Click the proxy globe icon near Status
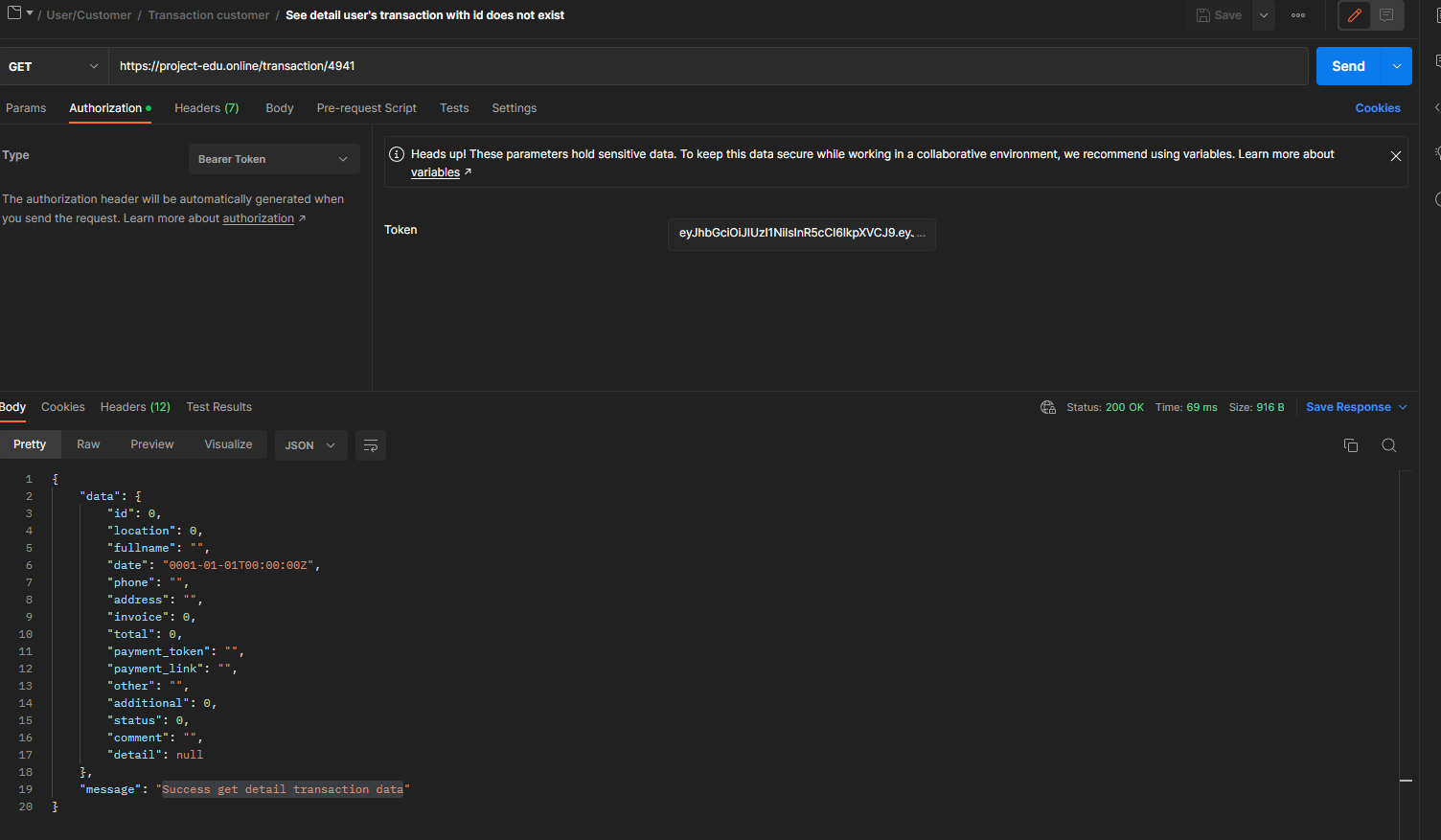The height and width of the screenshot is (840, 1441). point(1048,407)
